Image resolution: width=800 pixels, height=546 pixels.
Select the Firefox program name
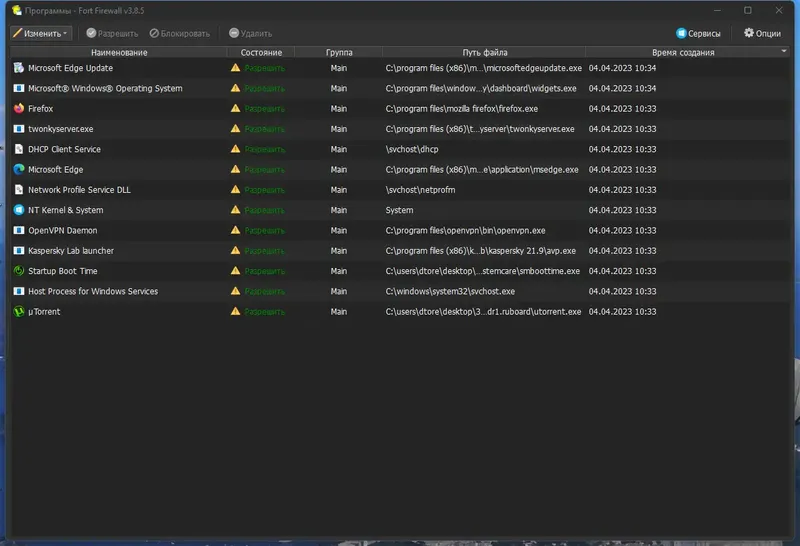coord(40,109)
